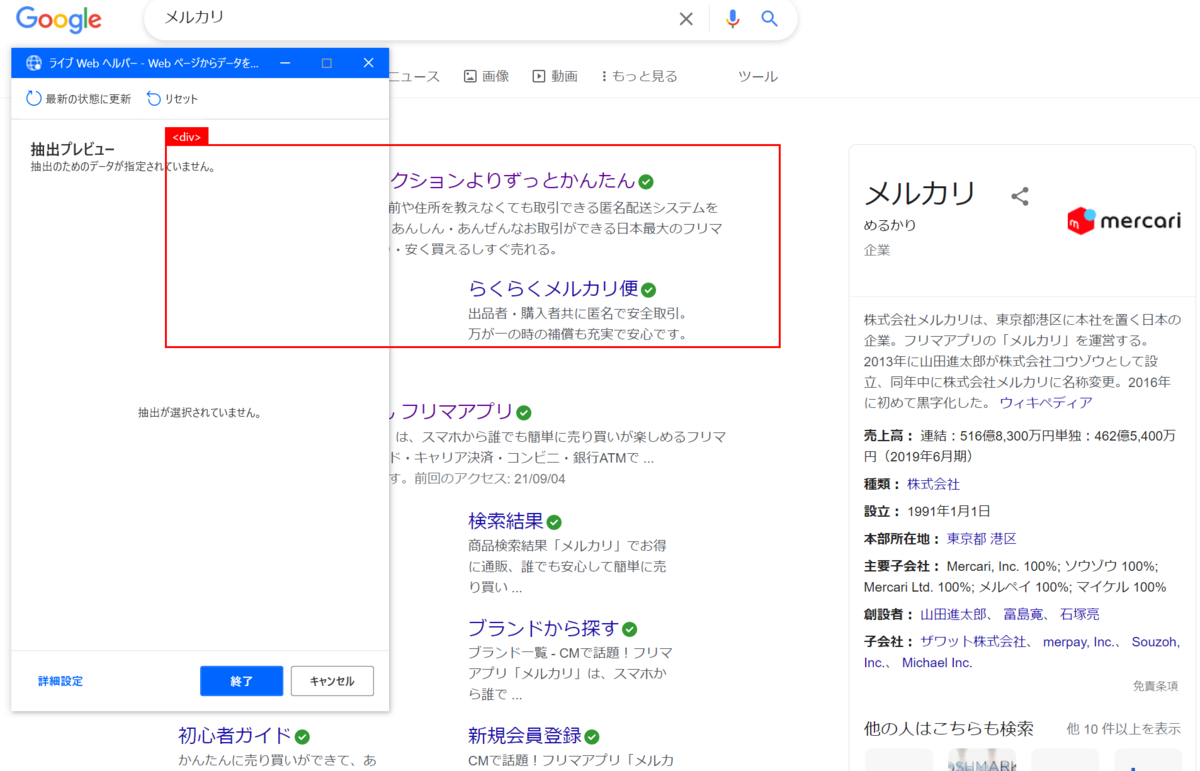
Task: Open the 新規会員登録 sitelink
Action: pyautogui.click(x=525, y=736)
